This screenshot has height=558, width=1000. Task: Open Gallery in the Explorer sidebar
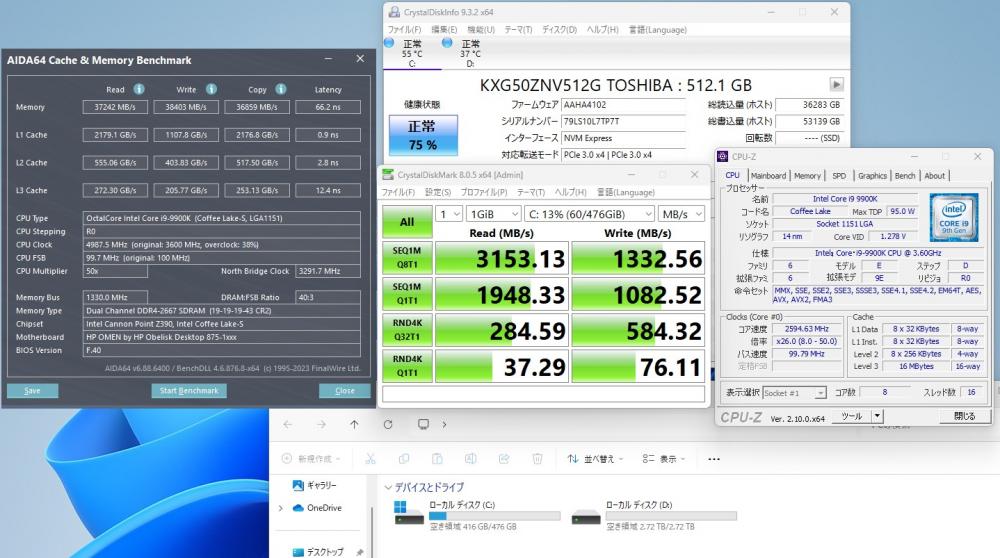[314, 485]
